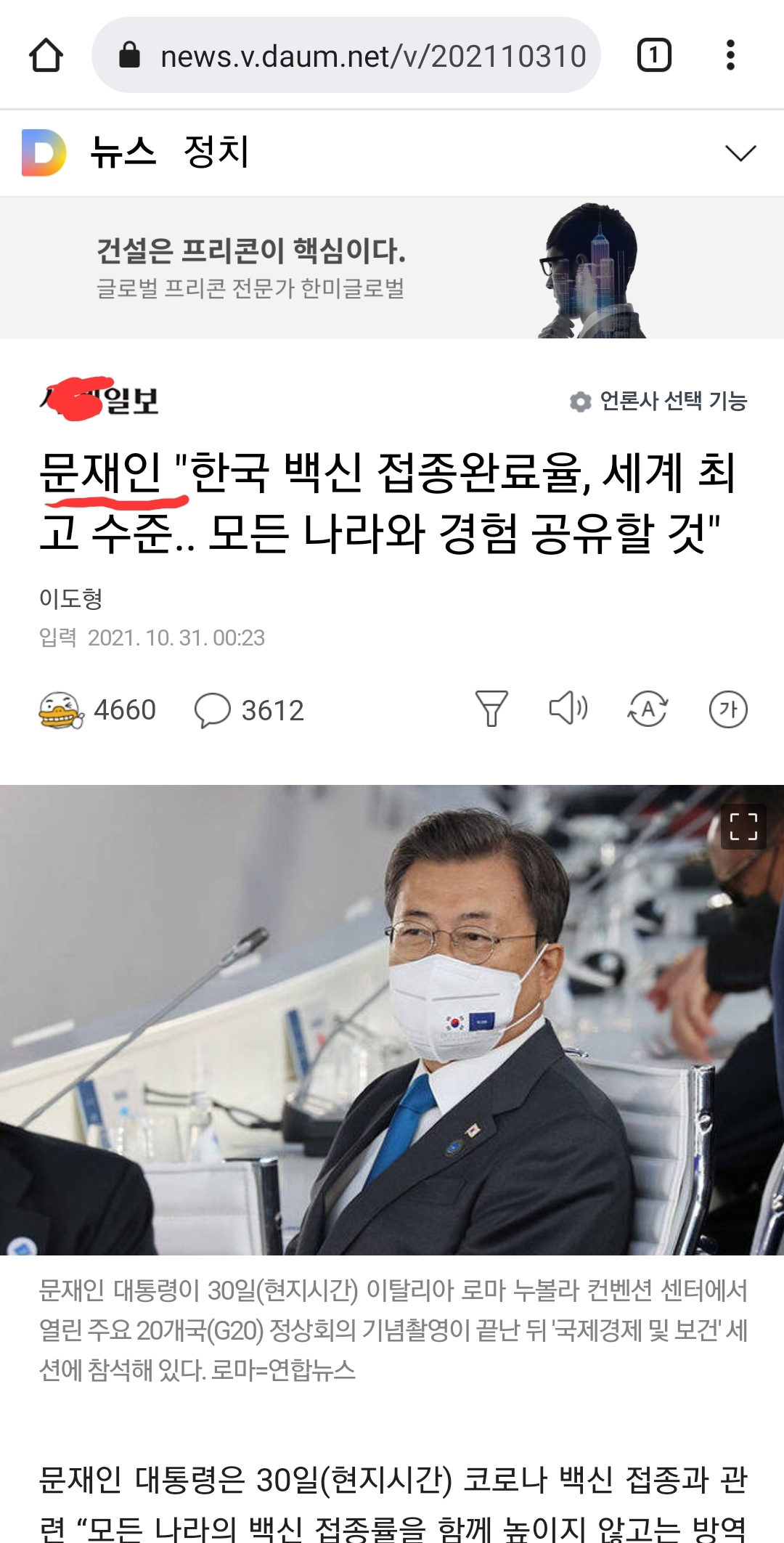Tap reporter name 이도형
This screenshot has height=1543, width=784.
click(71, 599)
